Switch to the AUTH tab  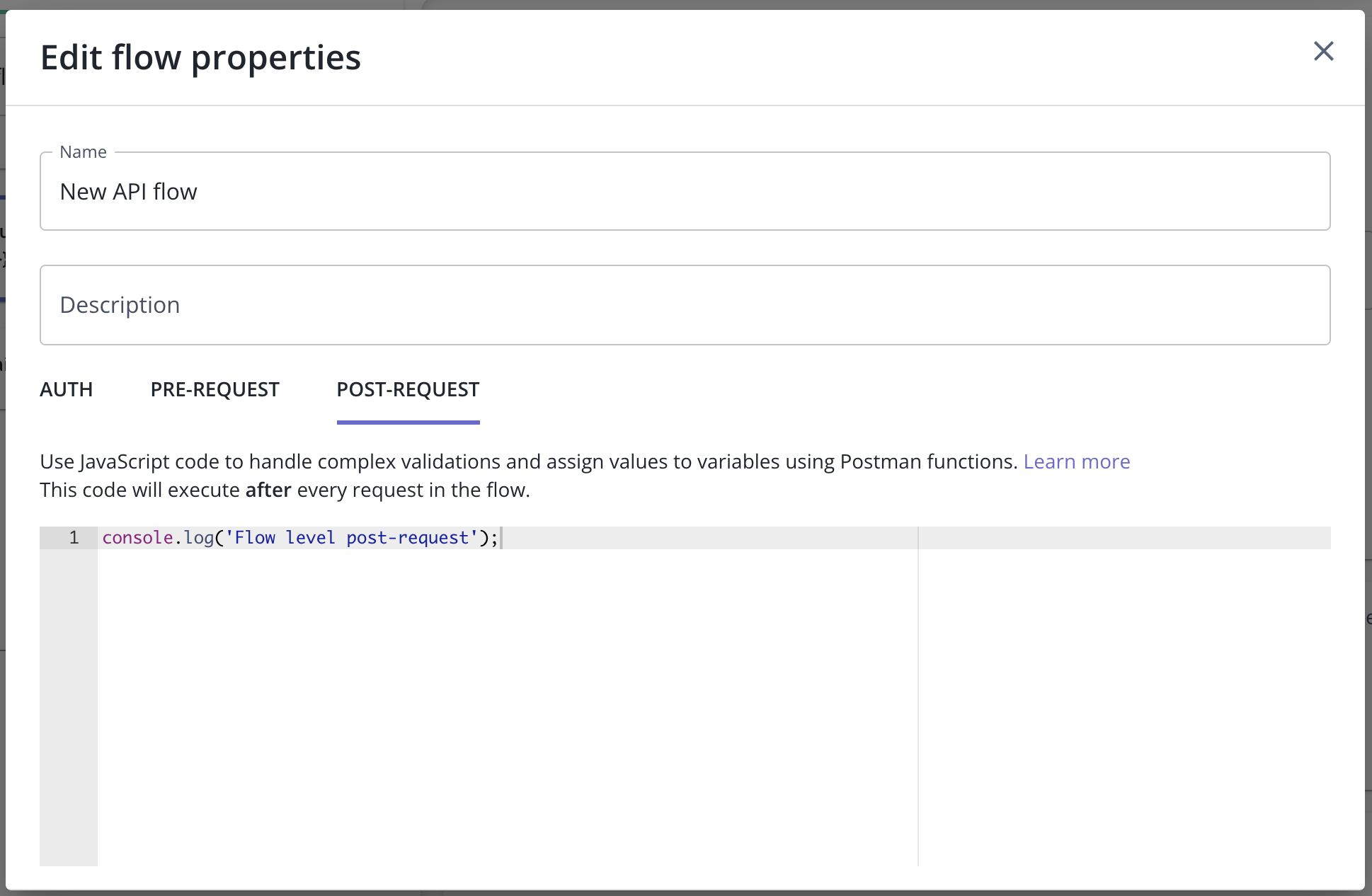[x=67, y=390]
